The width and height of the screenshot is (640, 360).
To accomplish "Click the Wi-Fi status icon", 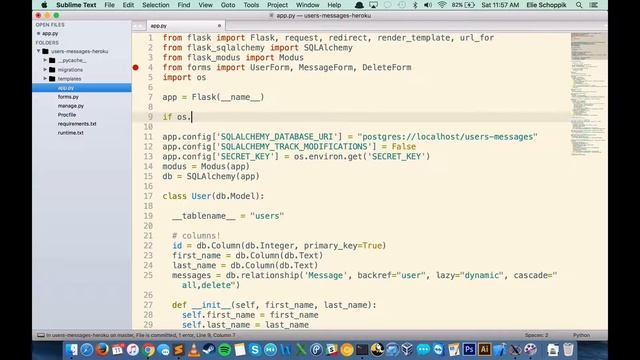I will [442, 5].
